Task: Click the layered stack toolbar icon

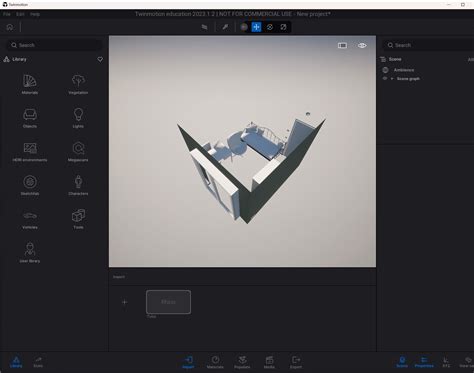Action: (x=204, y=27)
